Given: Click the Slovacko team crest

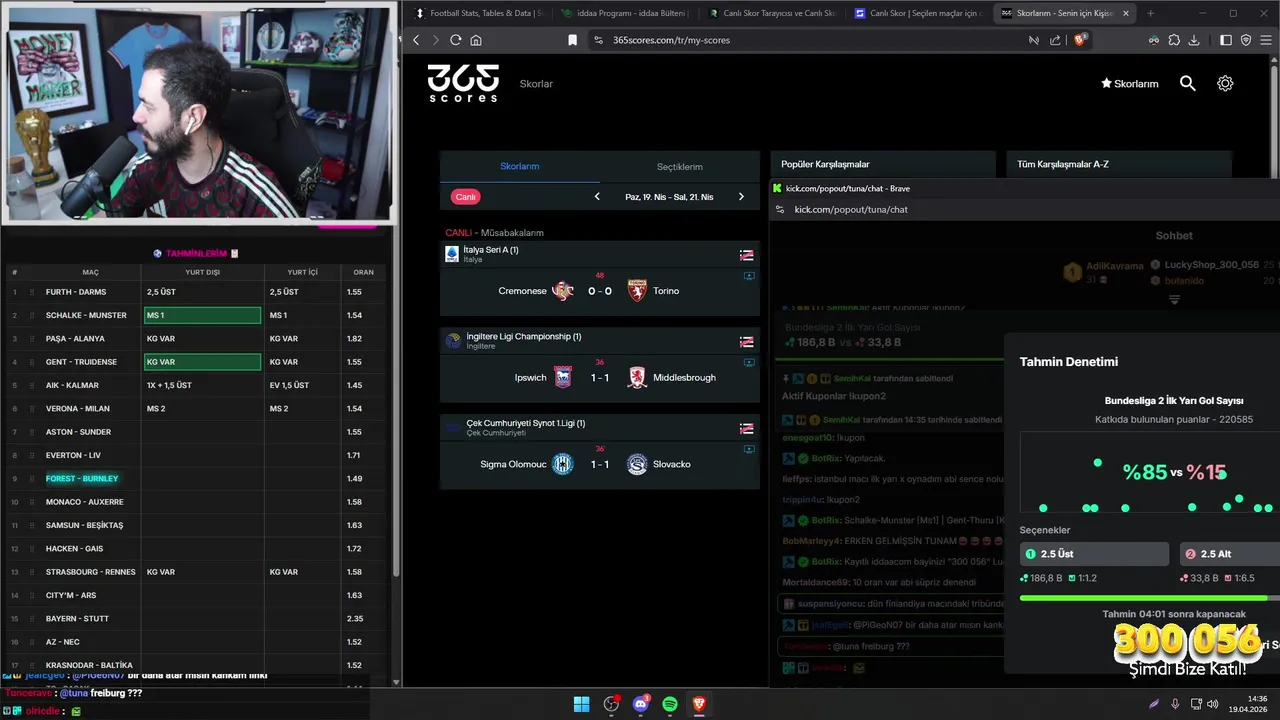Looking at the screenshot, I should click(x=637, y=464).
